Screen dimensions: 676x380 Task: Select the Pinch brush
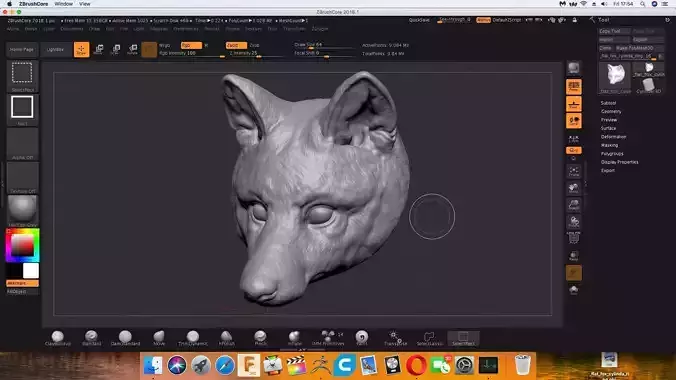(x=260, y=338)
